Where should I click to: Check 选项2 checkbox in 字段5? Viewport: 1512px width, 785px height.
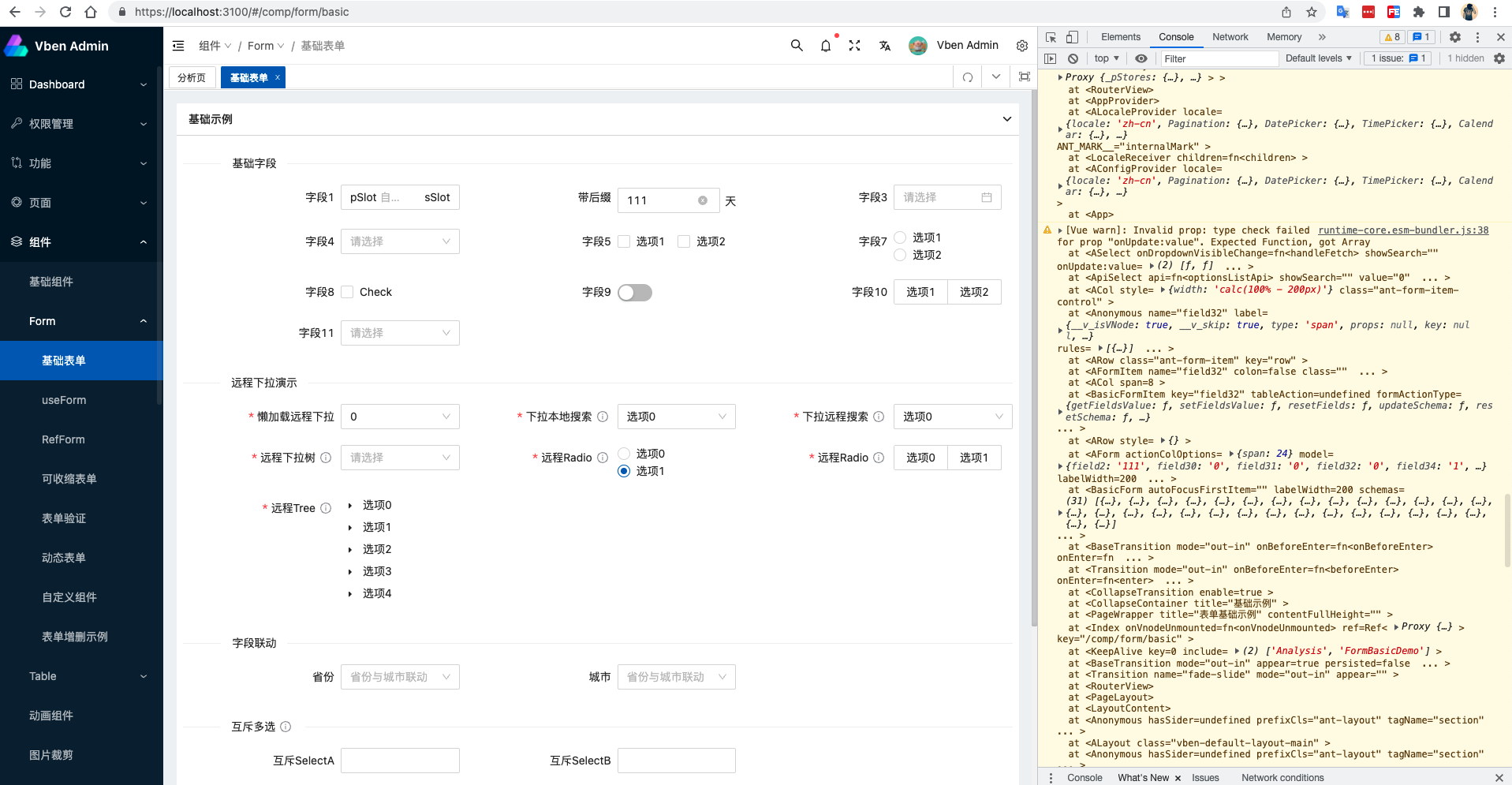(684, 241)
